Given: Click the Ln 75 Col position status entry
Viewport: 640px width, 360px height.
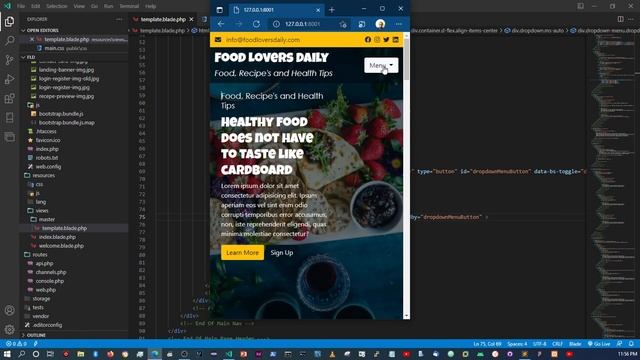Looking at the screenshot, I should 487,344.
